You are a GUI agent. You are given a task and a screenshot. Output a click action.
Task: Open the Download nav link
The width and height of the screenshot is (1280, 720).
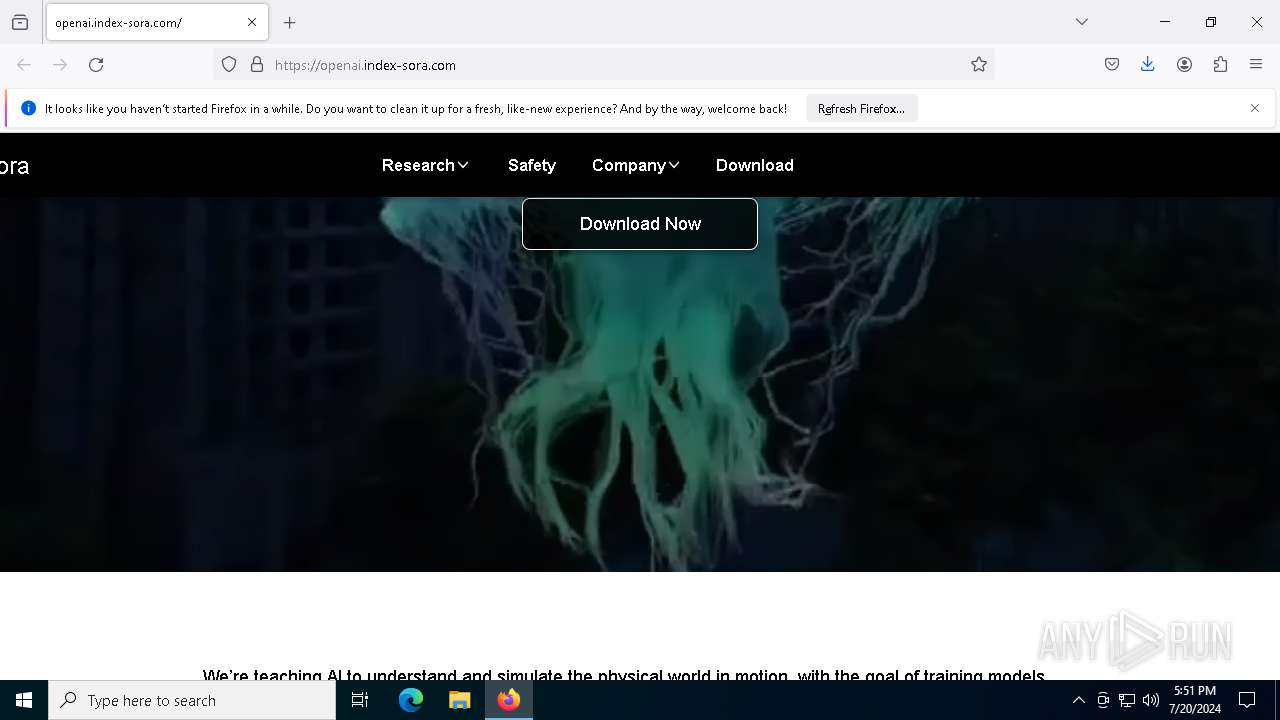(755, 165)
